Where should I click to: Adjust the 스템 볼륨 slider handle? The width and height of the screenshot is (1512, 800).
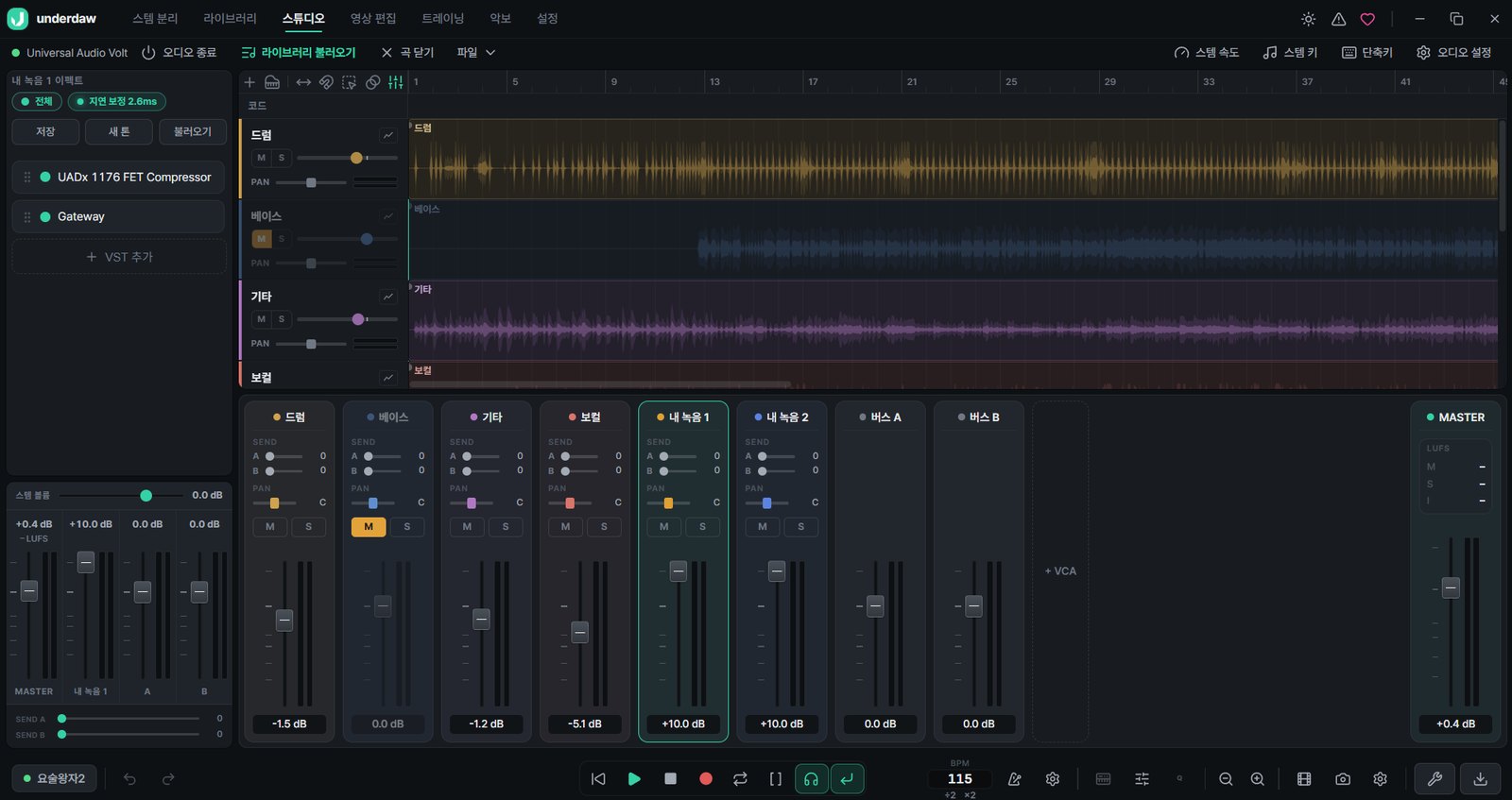[146, 495]
